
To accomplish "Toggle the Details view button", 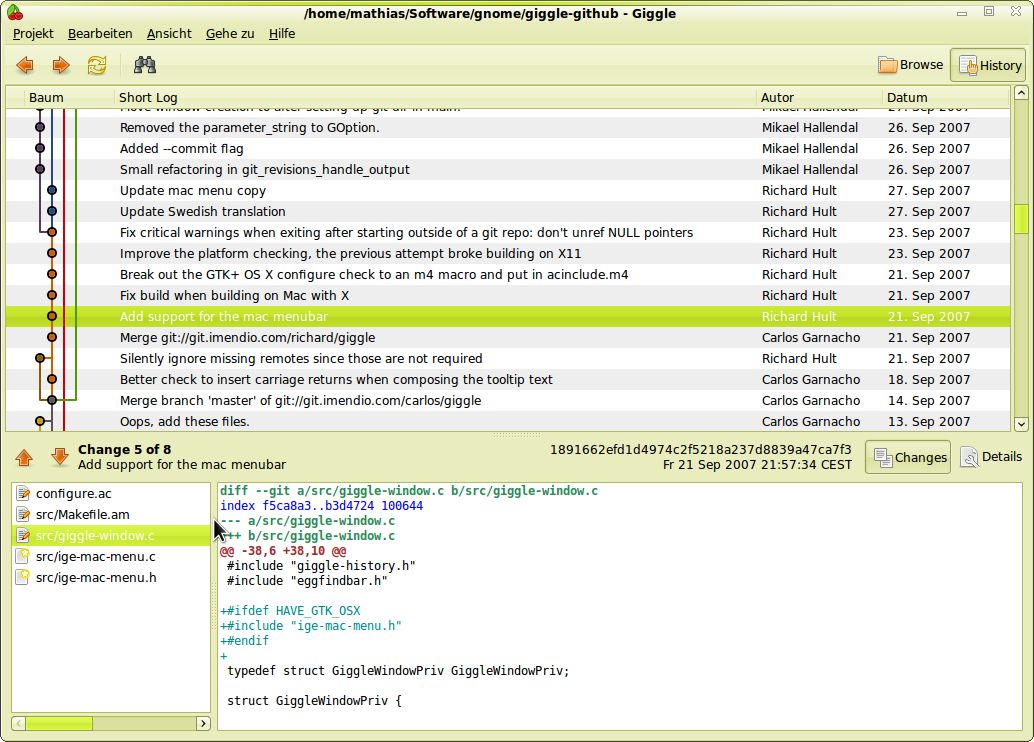I will click(x=992, y=456).
